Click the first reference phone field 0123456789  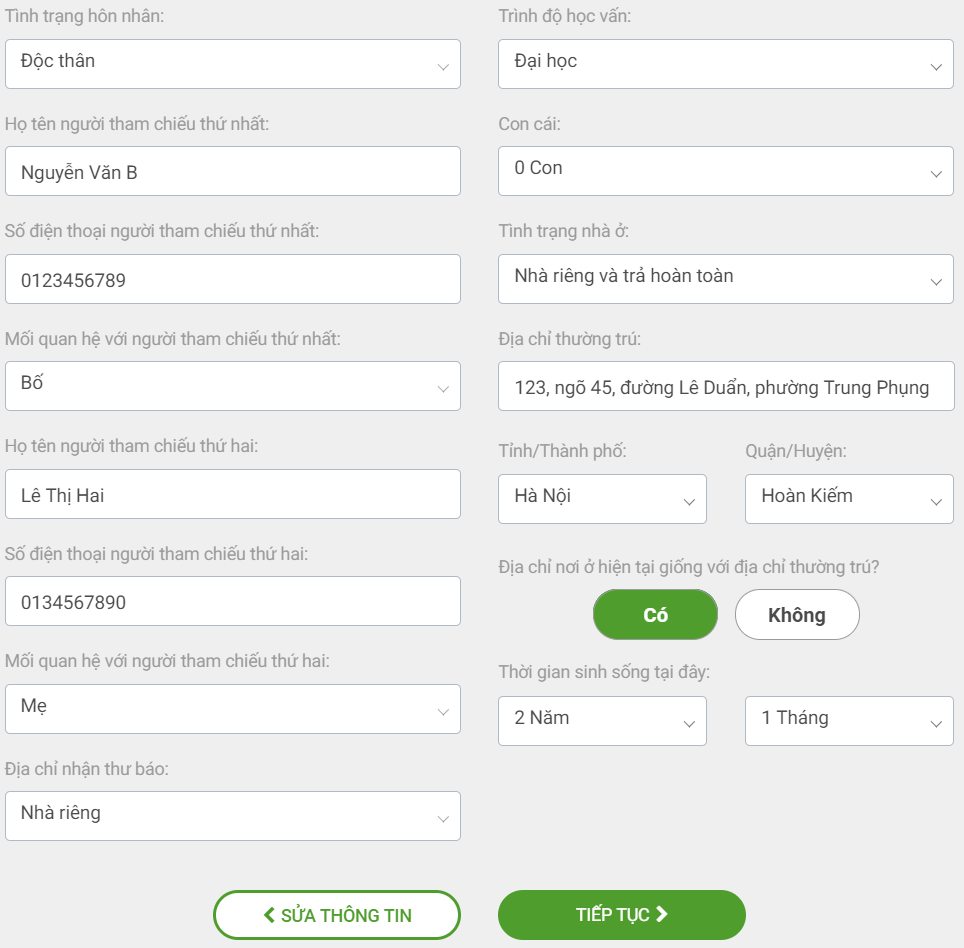[x=232, y=279]
